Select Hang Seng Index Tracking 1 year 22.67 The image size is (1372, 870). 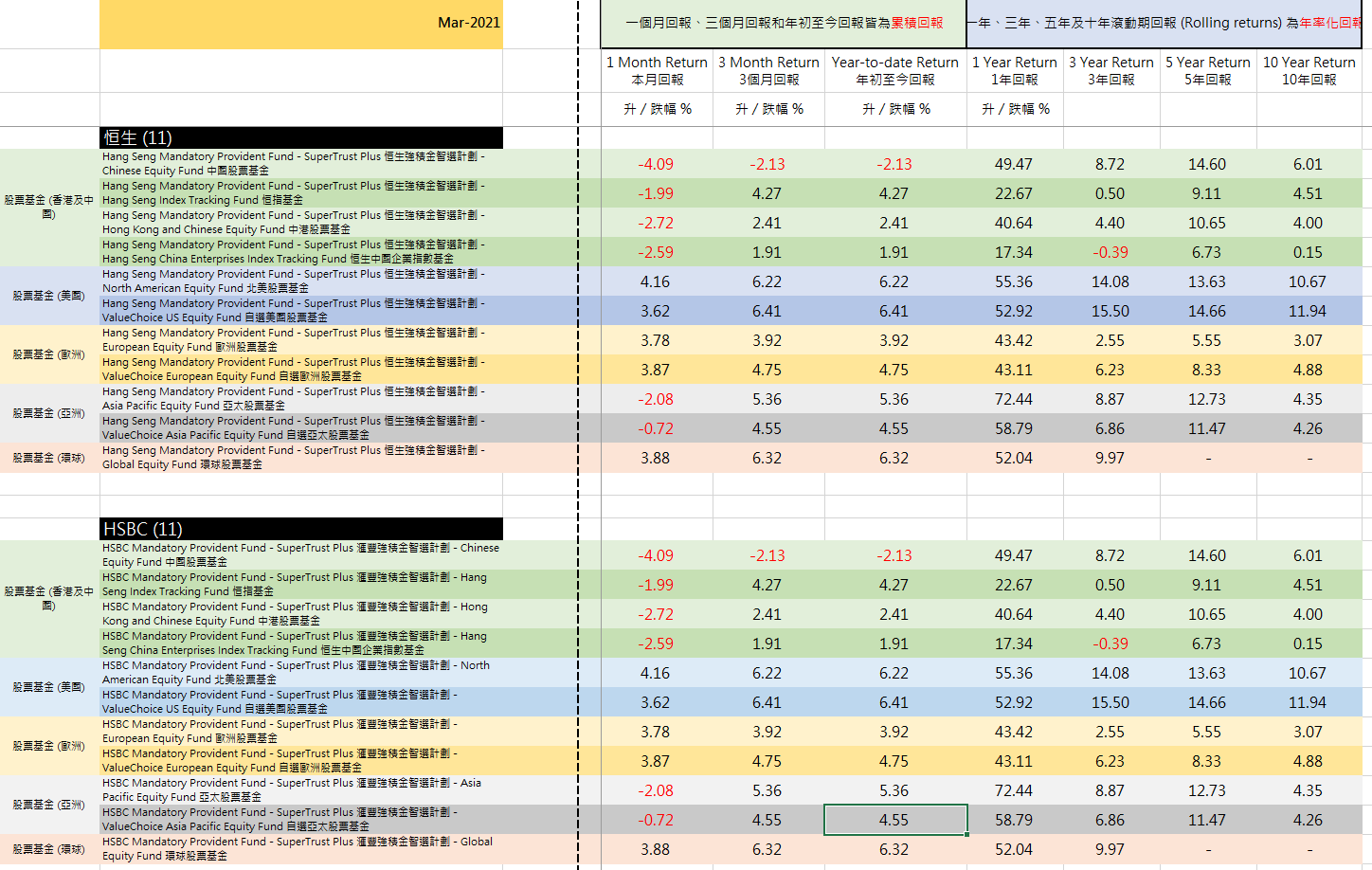coord(1015,193)
